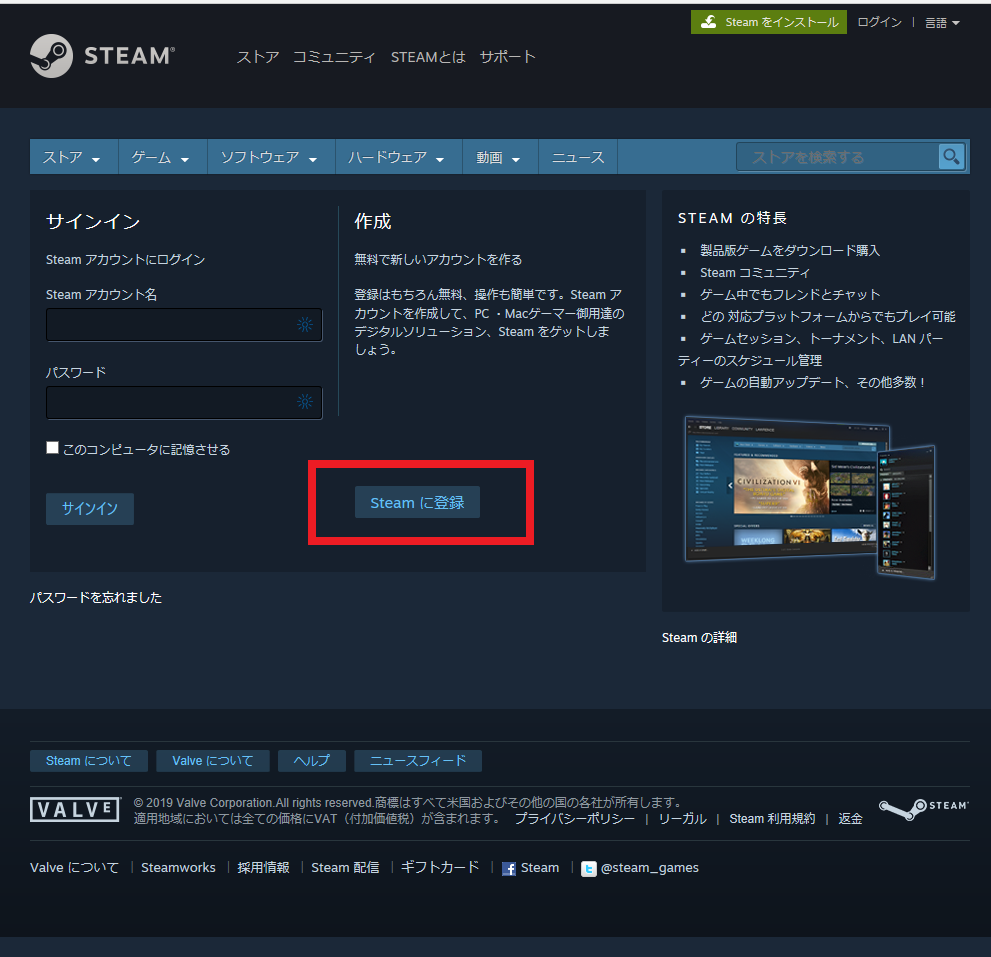This screenshot has width=991, height=957.
Task: Click the ヘルプ footer button
Action: (x=312, y=760)
